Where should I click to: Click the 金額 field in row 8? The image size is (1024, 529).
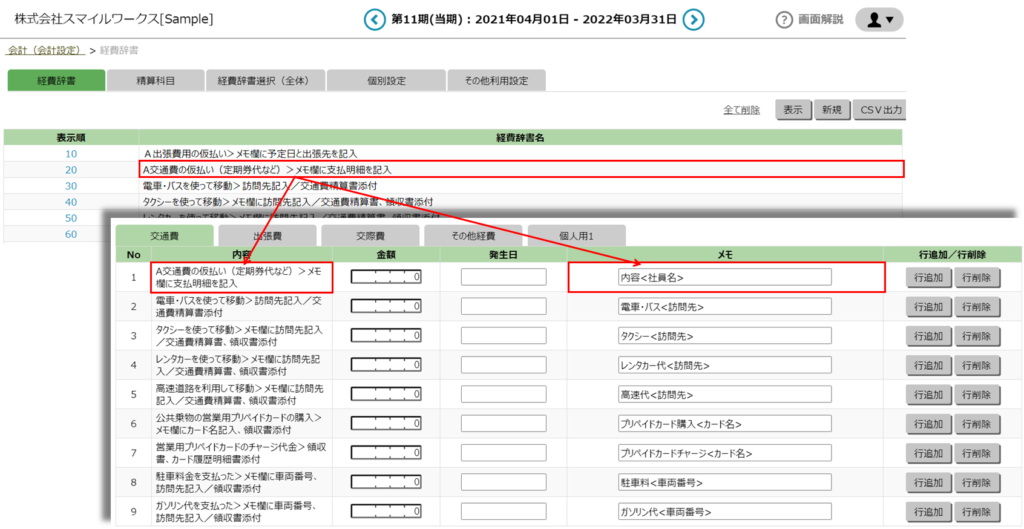tap(386, 483)
